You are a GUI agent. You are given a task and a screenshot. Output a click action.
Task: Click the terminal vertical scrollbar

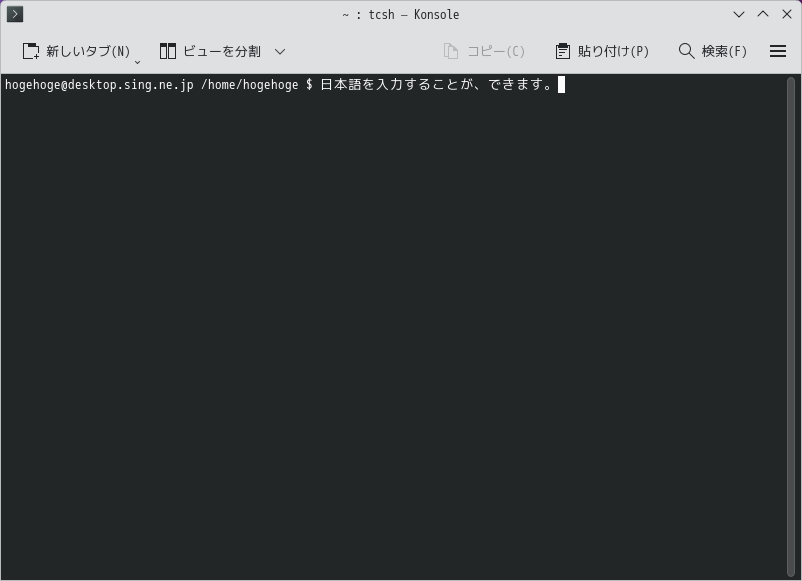click(x=791, y=326)
